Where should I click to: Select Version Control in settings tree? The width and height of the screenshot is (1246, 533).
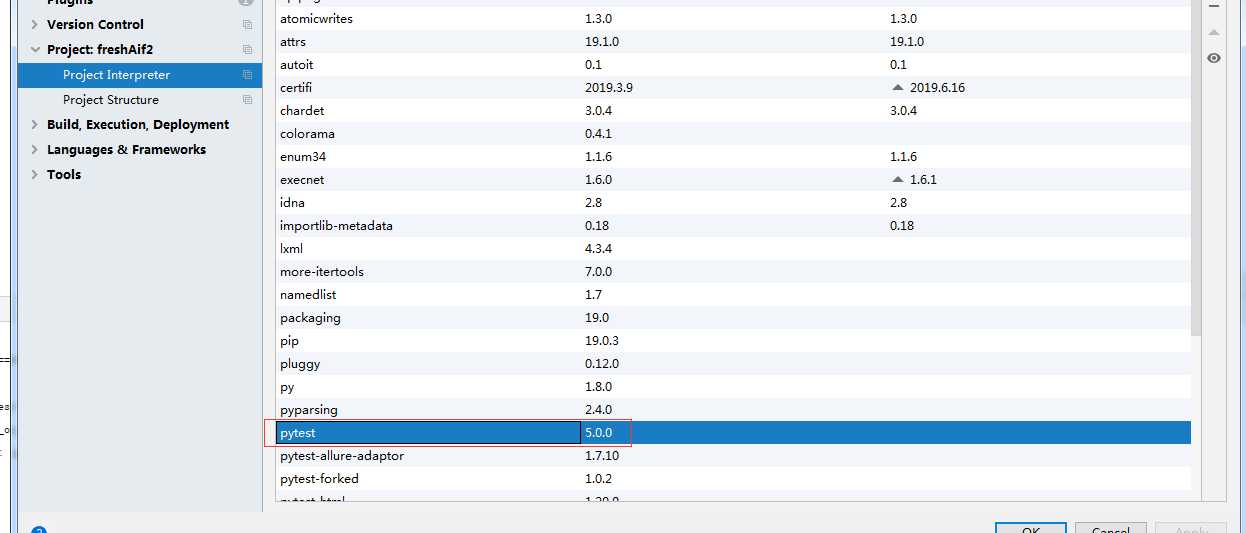coord(95,24)
